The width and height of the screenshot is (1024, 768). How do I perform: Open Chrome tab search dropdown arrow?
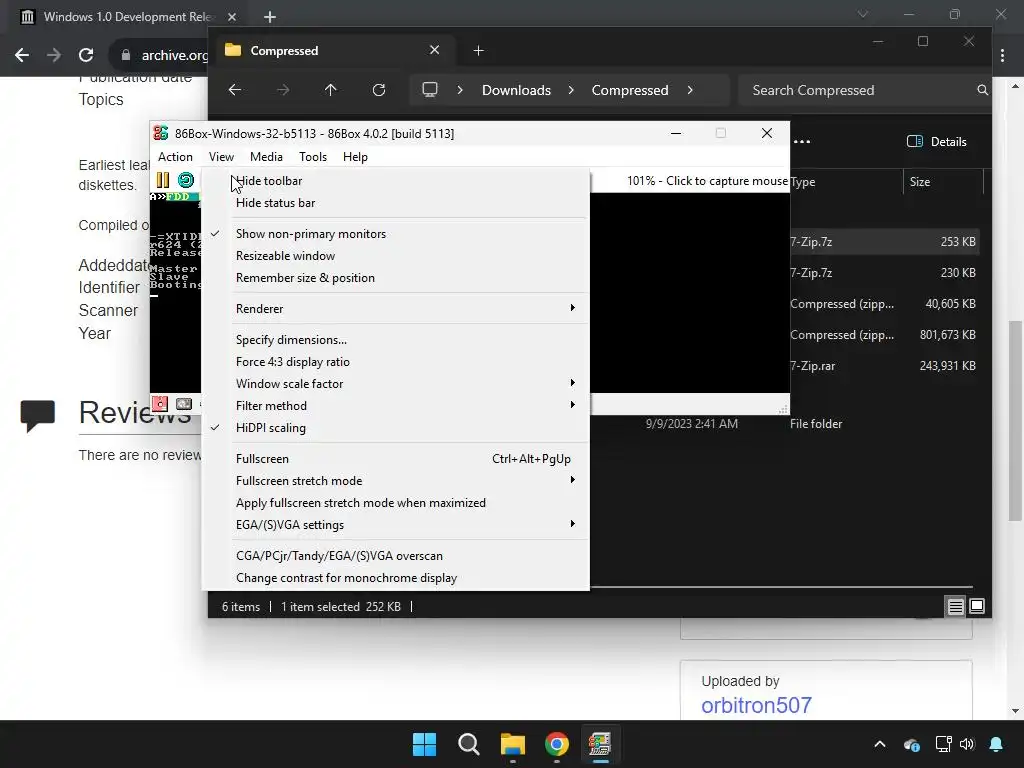coord(863,14)
